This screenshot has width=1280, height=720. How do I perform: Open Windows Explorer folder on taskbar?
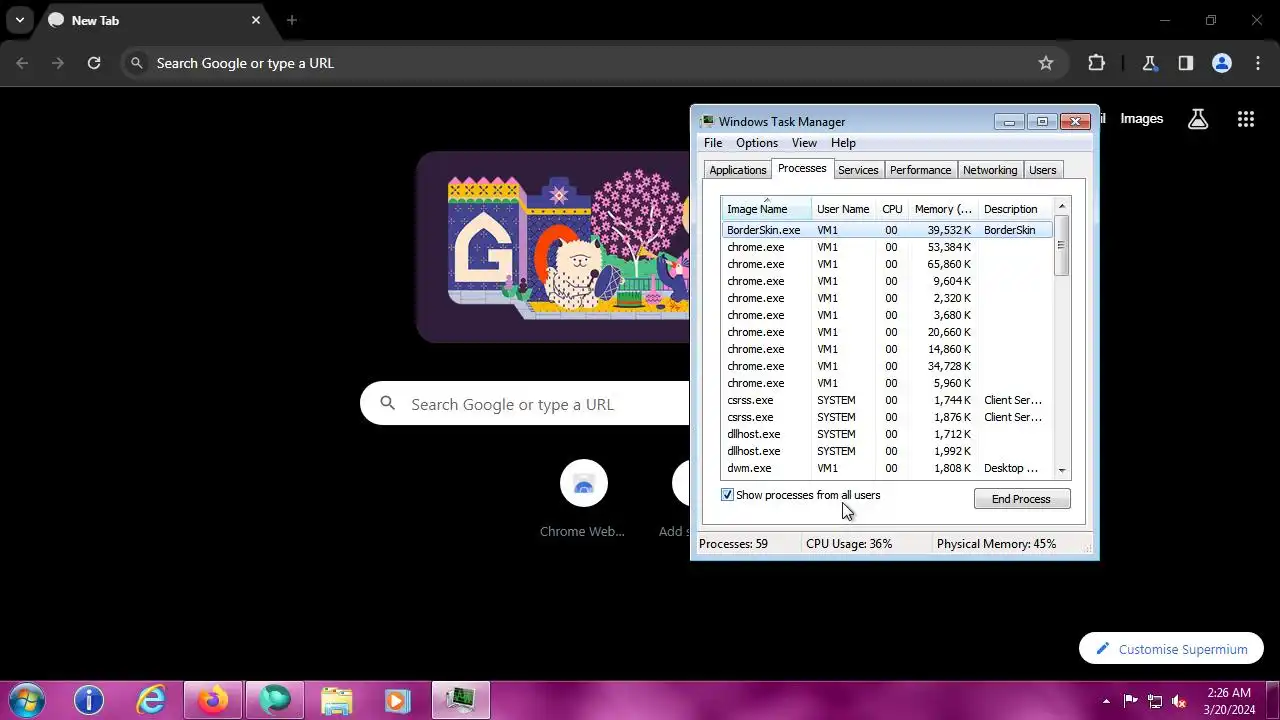pyautogui.click(x=336, y=700)
